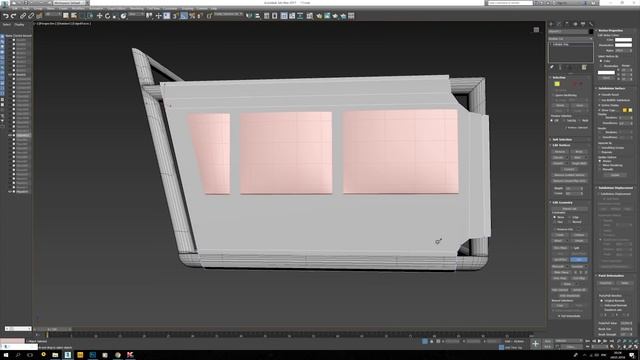Activate the highlighted Cut button
The height and width of the screenshot is (360, 640).
coord(579,260)
